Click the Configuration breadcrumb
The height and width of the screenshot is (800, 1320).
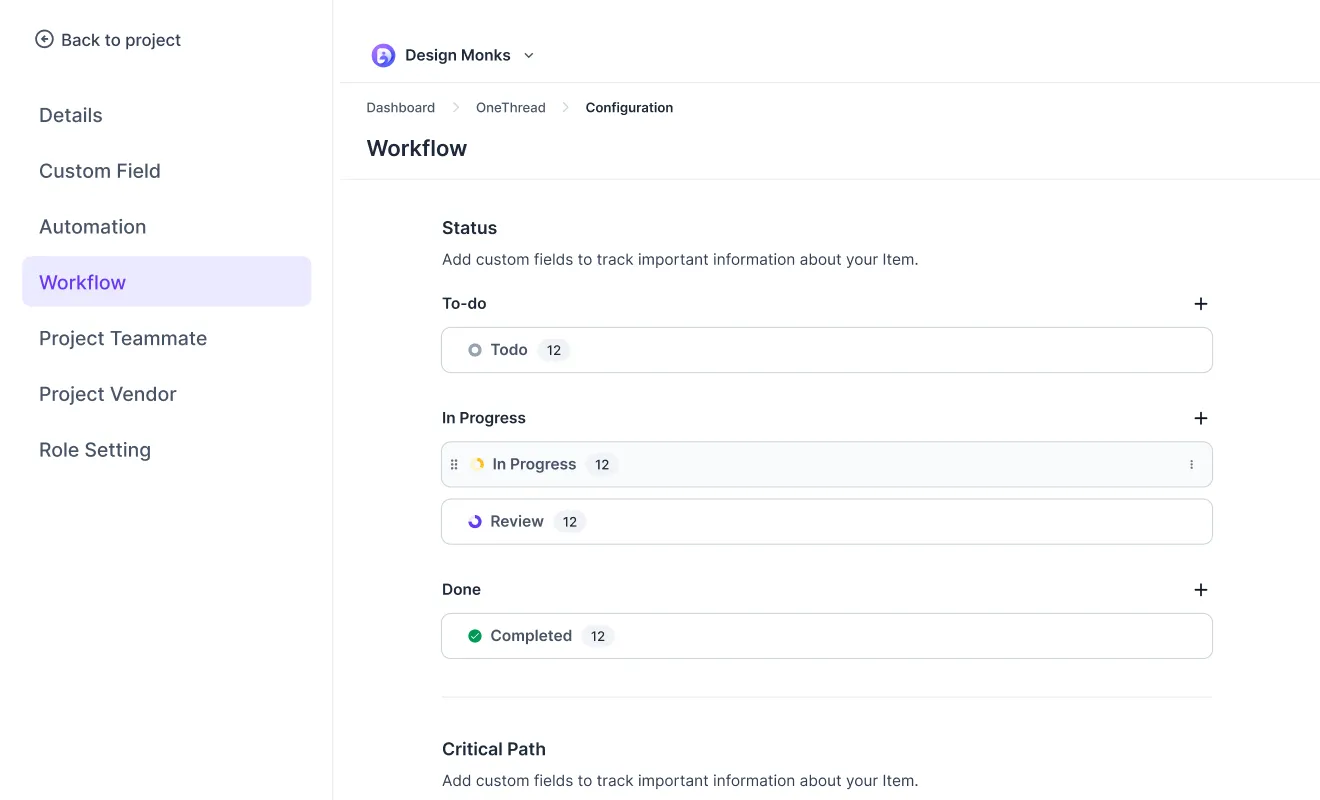[x=629, y=108]
